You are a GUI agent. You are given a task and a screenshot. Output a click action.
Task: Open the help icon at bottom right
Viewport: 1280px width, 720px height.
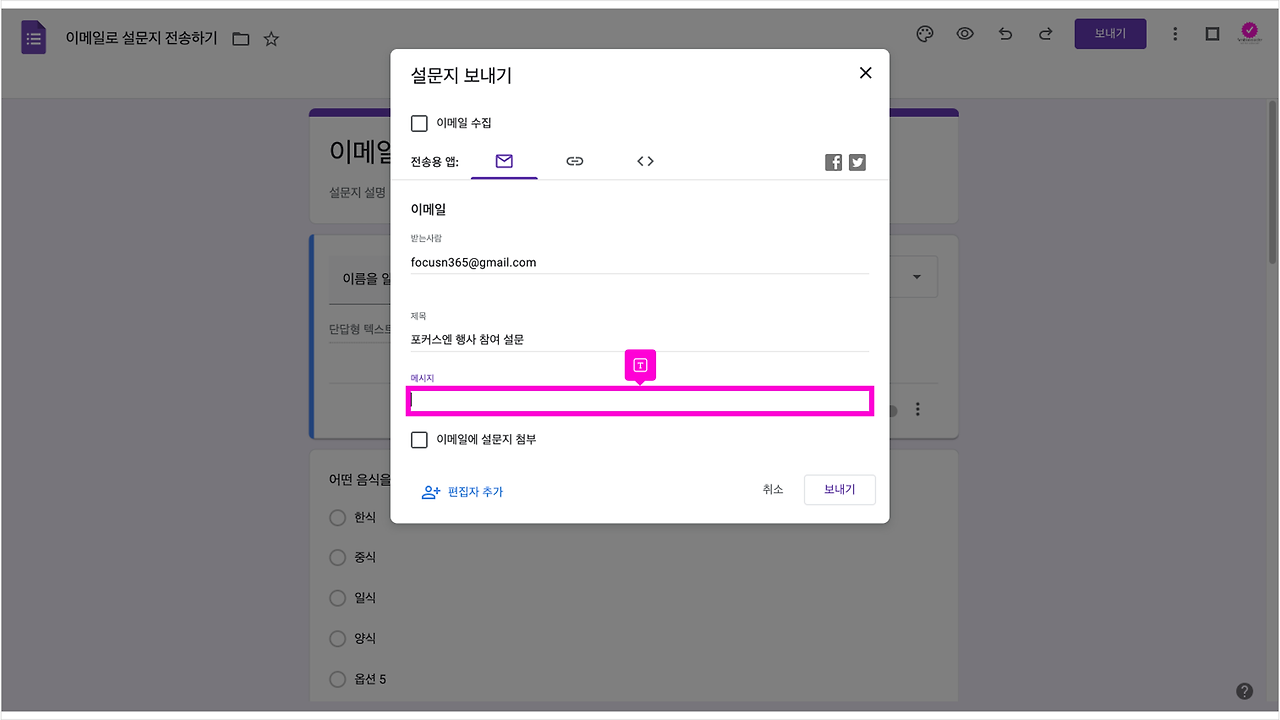[1244, 690]
